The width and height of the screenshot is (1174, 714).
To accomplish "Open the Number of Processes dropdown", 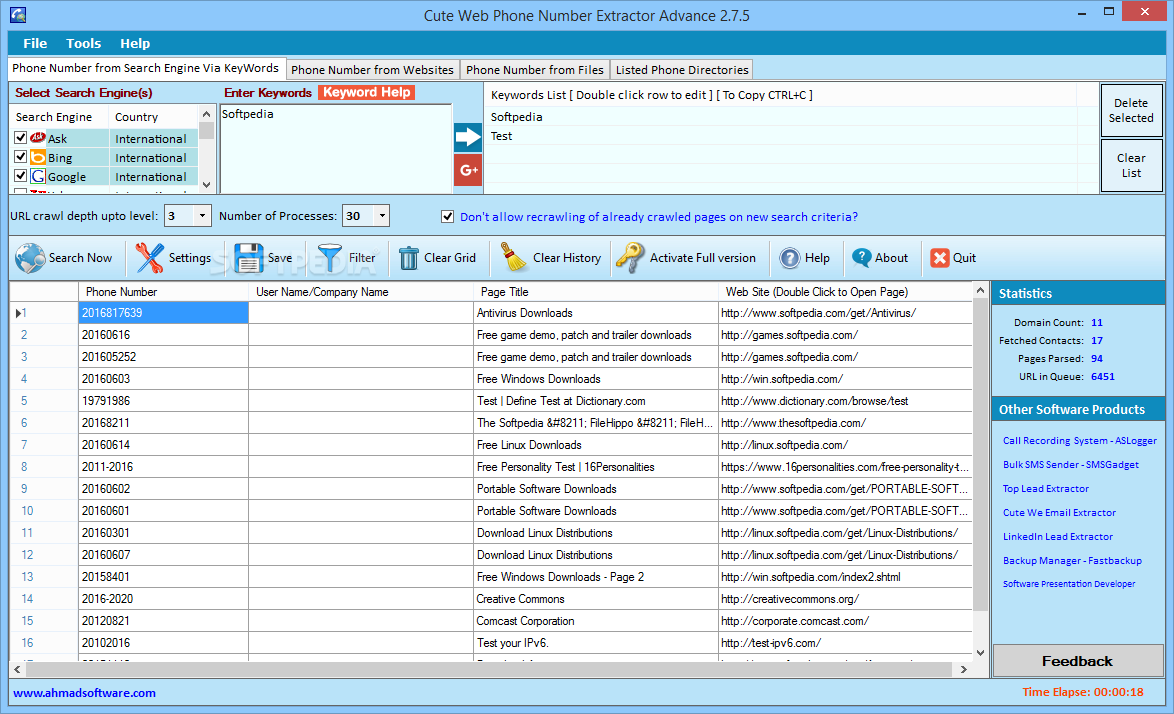I will [382, 216].
